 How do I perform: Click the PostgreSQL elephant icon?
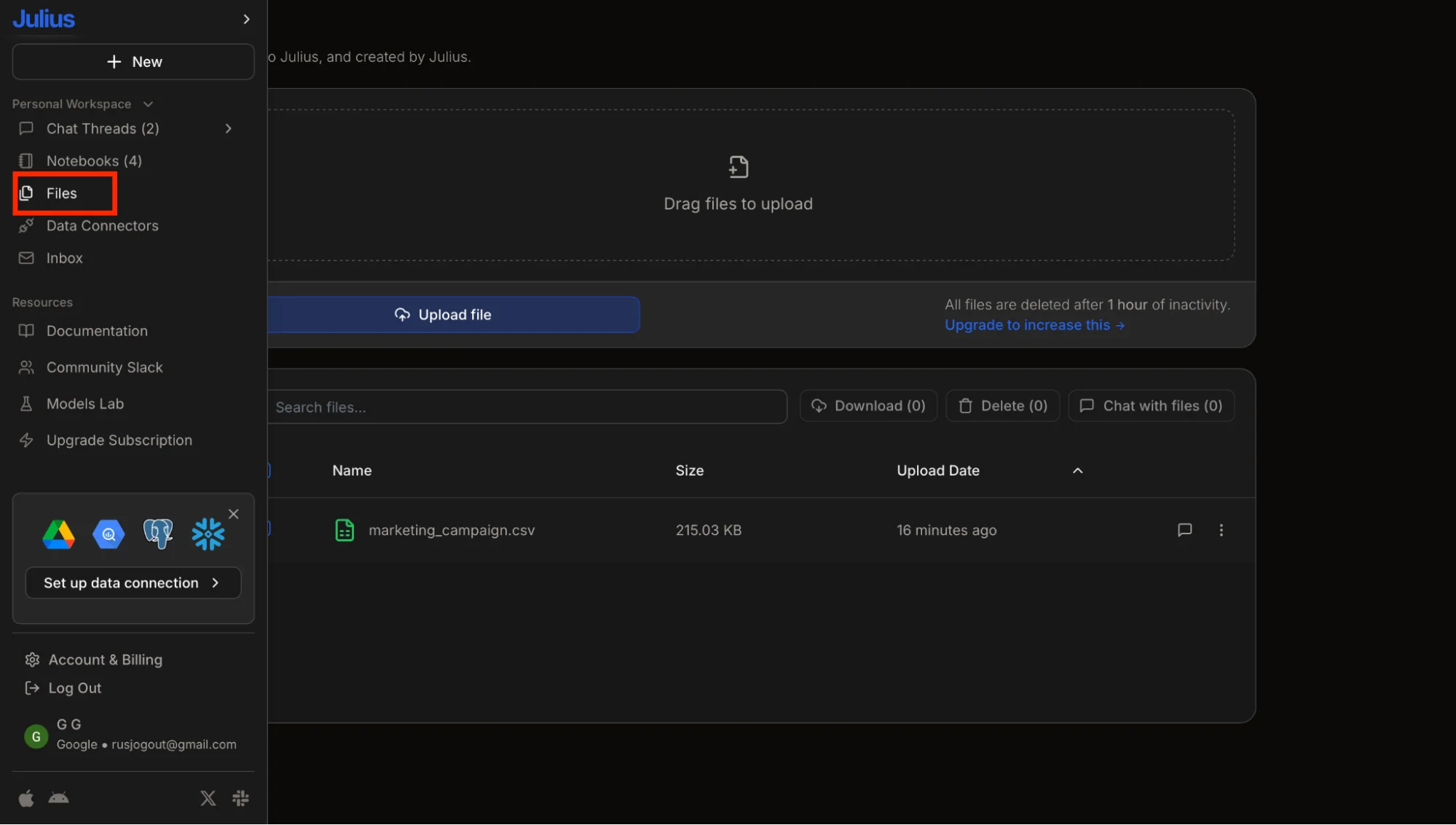(158, 535)
